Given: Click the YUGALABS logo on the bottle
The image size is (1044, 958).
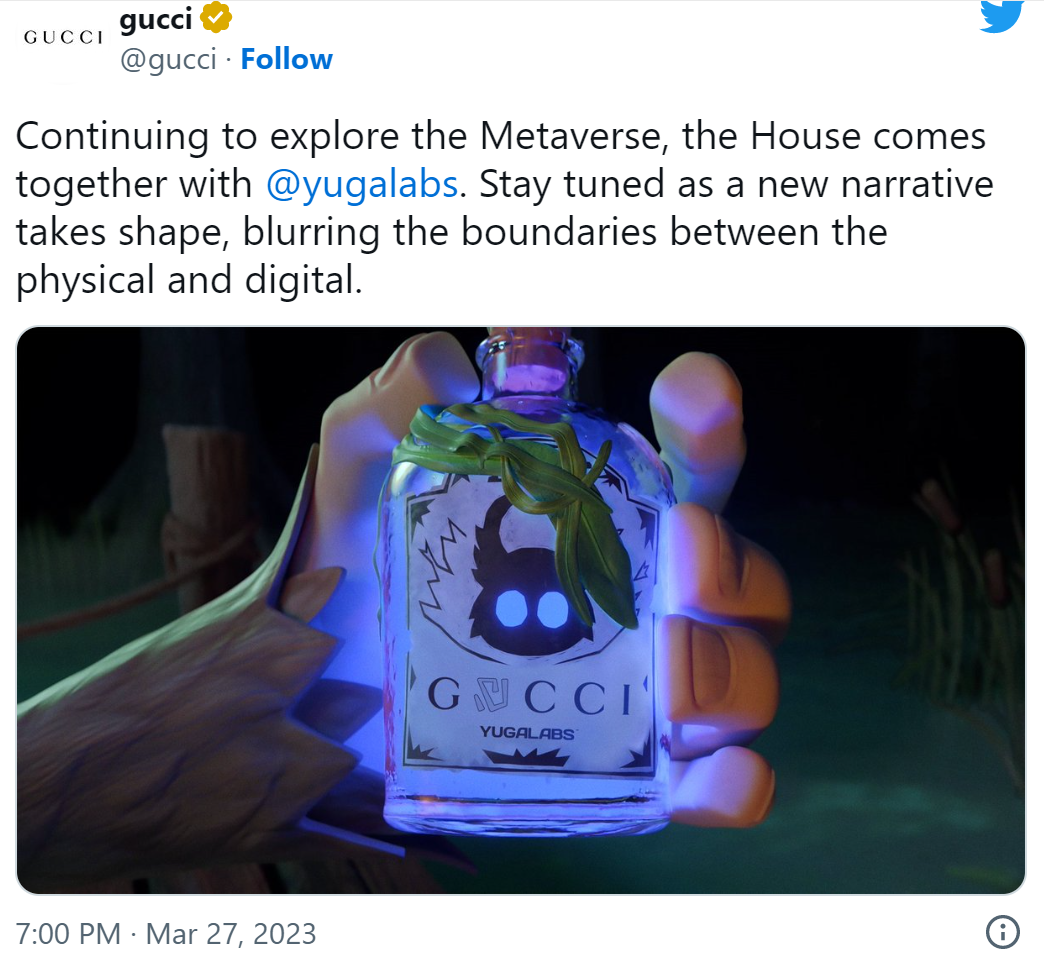Looking at the screenshot, I should (527, 733).
